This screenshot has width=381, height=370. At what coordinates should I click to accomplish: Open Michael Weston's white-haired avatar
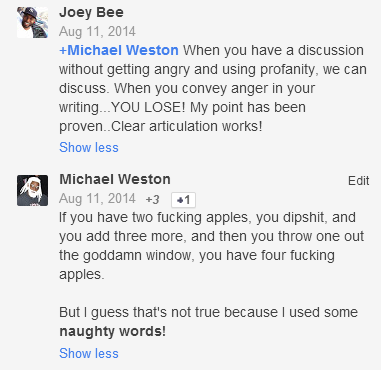pyautogui.click(x=32, y=190)
